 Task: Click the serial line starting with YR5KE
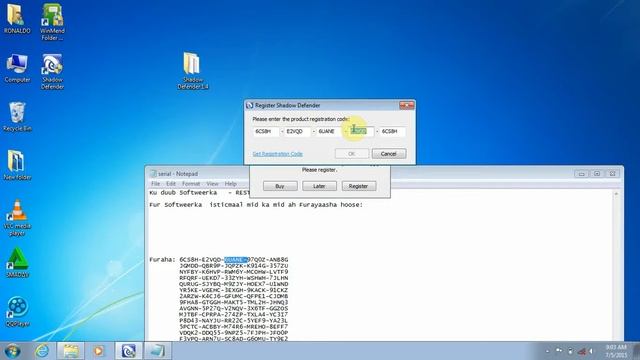click(x=233, y=290)
